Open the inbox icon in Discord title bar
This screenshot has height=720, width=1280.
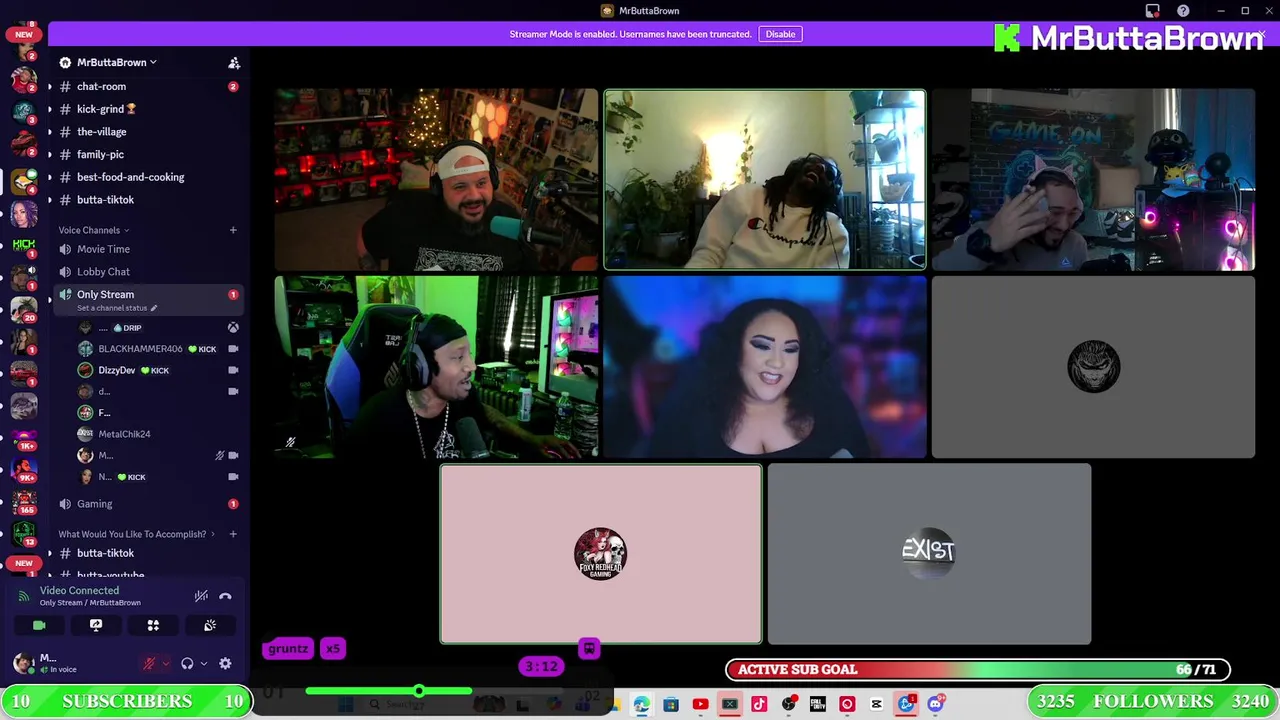click(x=1153, y=11)
